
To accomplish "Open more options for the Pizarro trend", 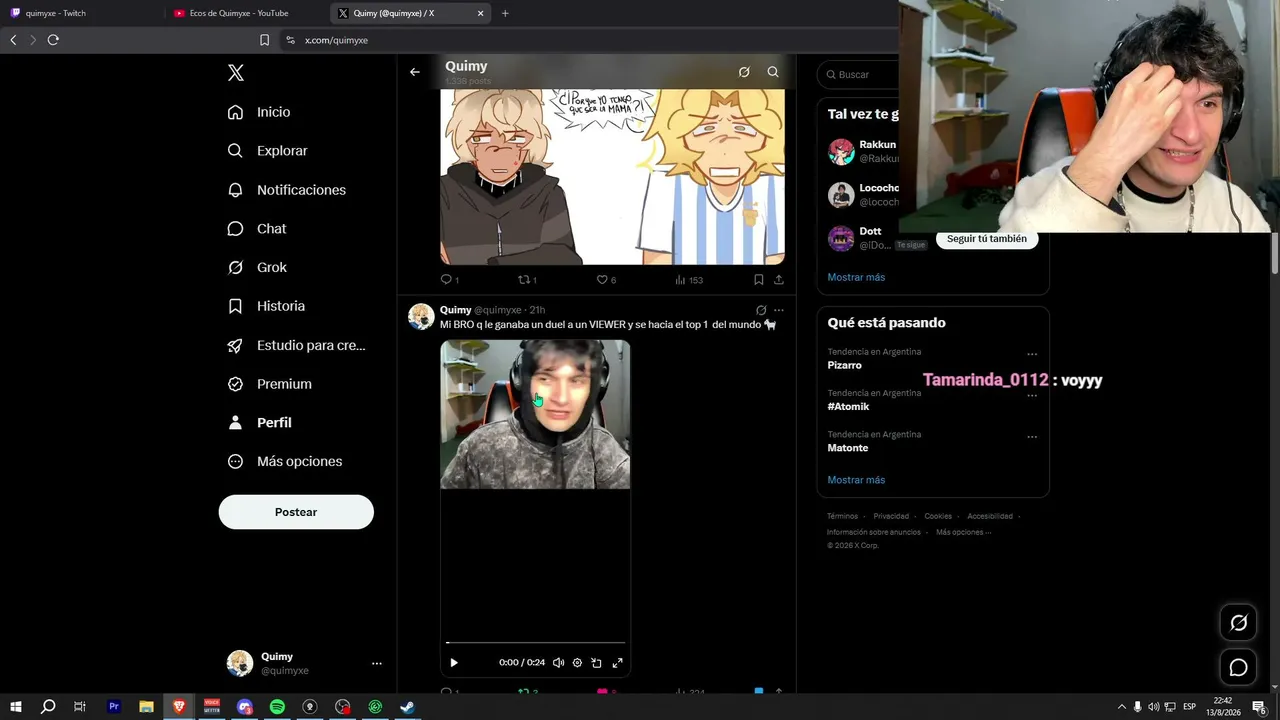I will [1032, 354].
